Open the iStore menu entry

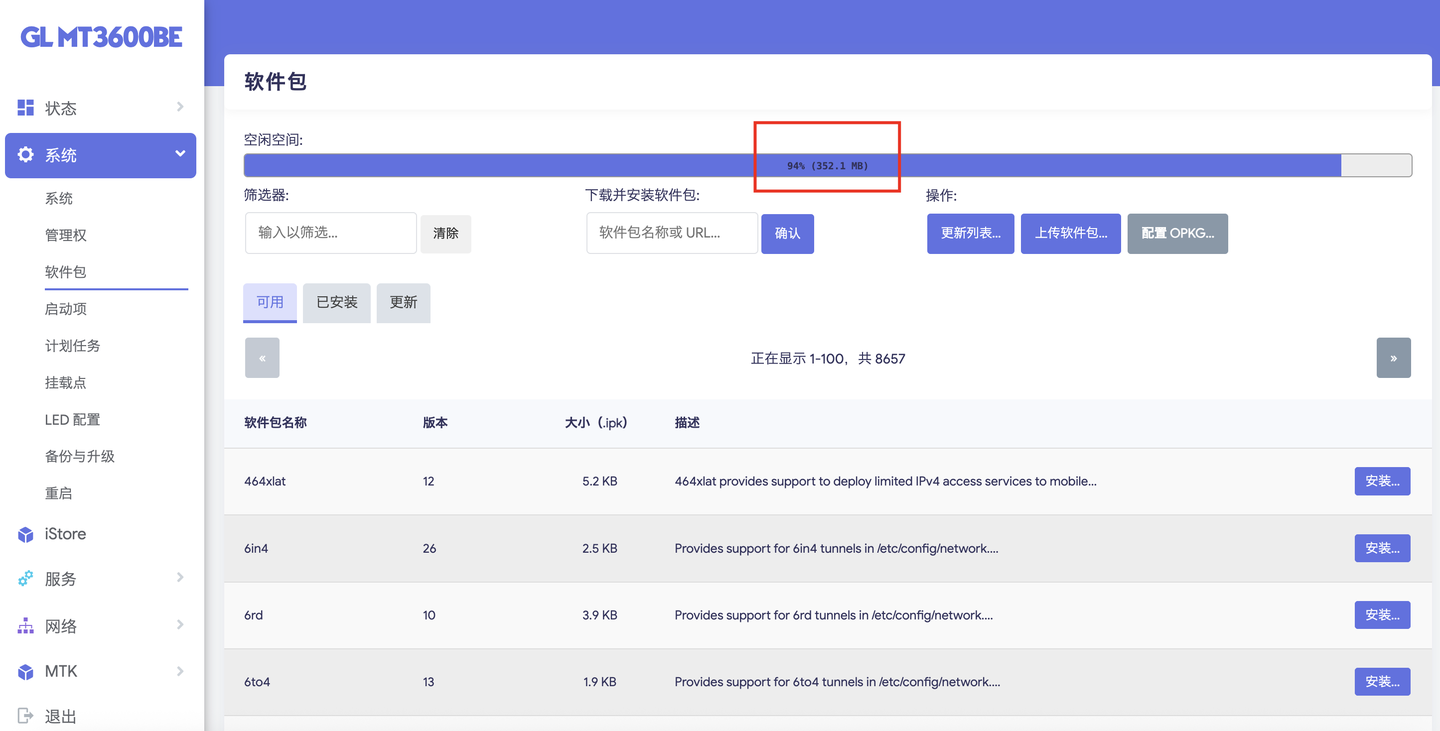click(65, 534)
